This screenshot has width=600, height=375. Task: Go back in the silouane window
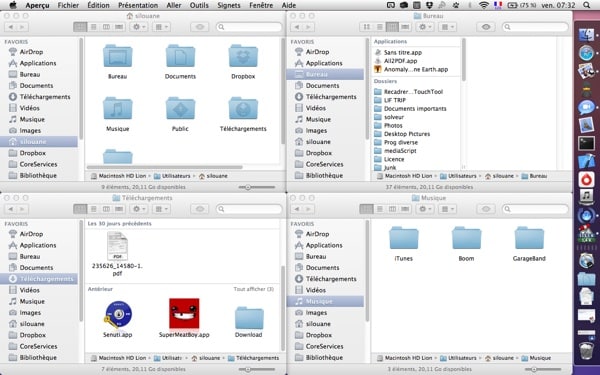click(11, 27)
